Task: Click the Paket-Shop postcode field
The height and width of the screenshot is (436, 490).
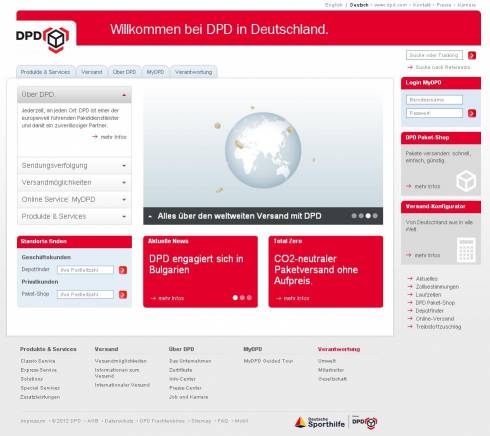Action: 85,294
